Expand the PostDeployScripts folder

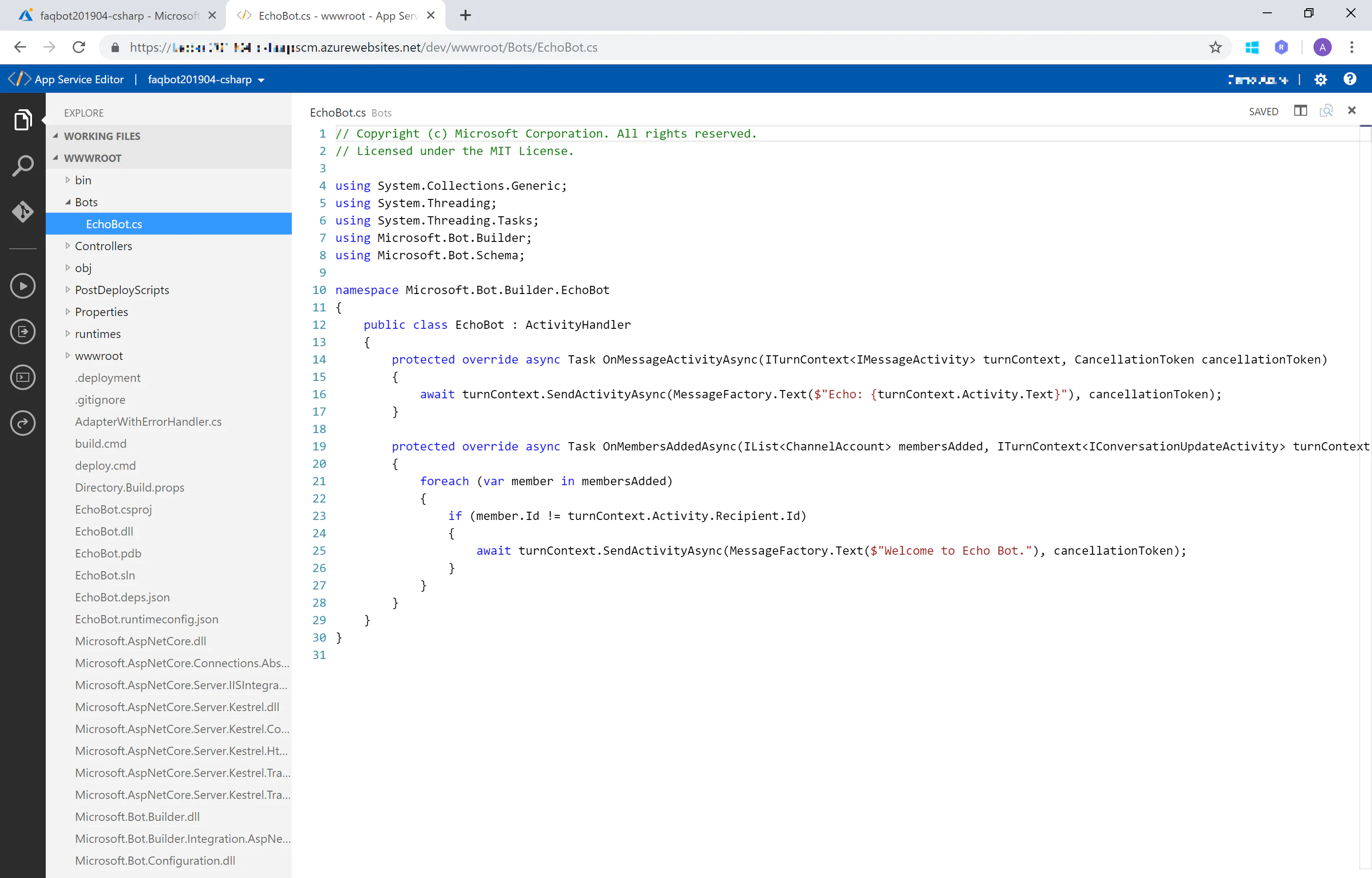click(67, 289)
